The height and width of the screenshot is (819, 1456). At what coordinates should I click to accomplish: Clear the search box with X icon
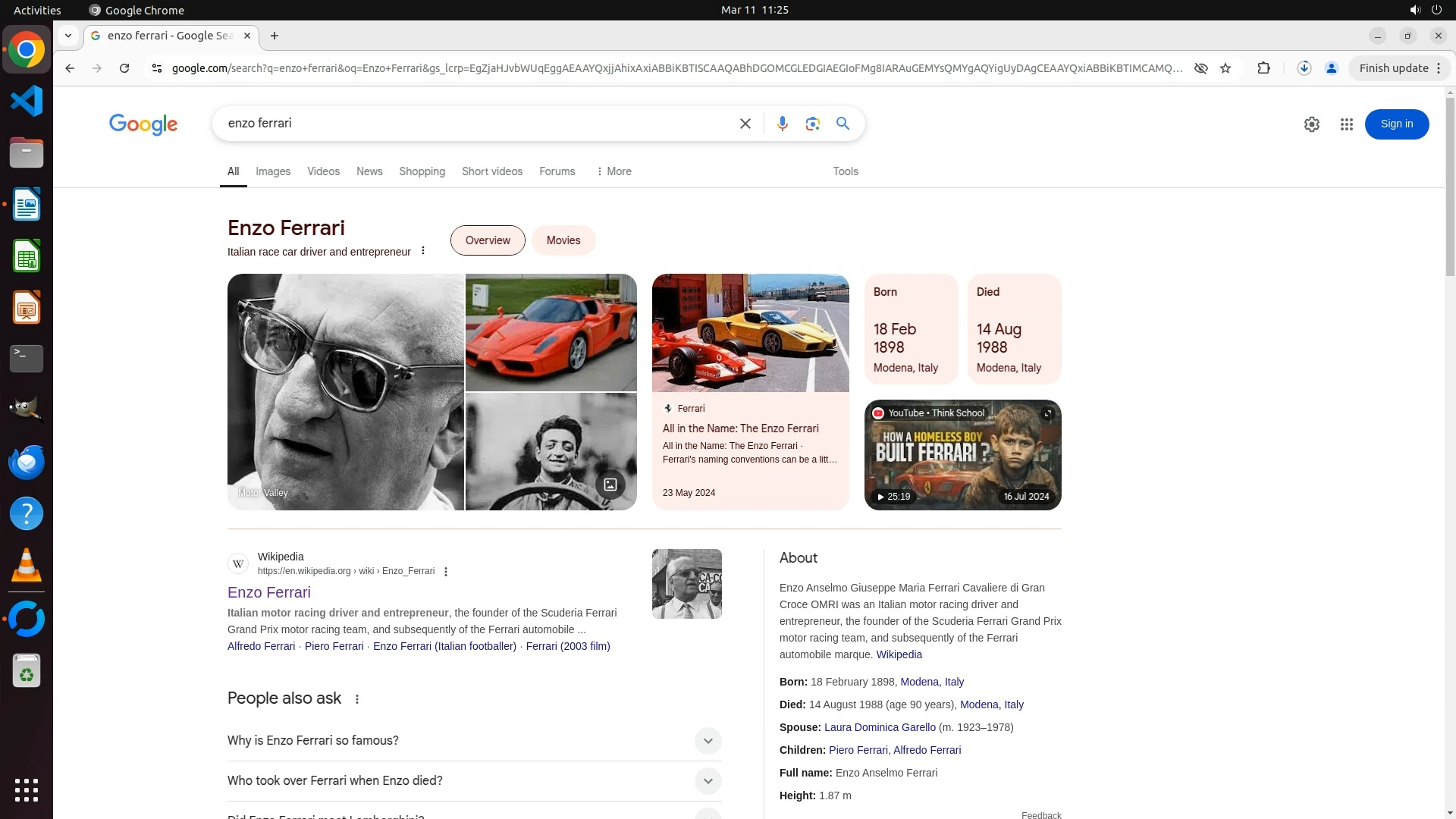tap(745, 124)
